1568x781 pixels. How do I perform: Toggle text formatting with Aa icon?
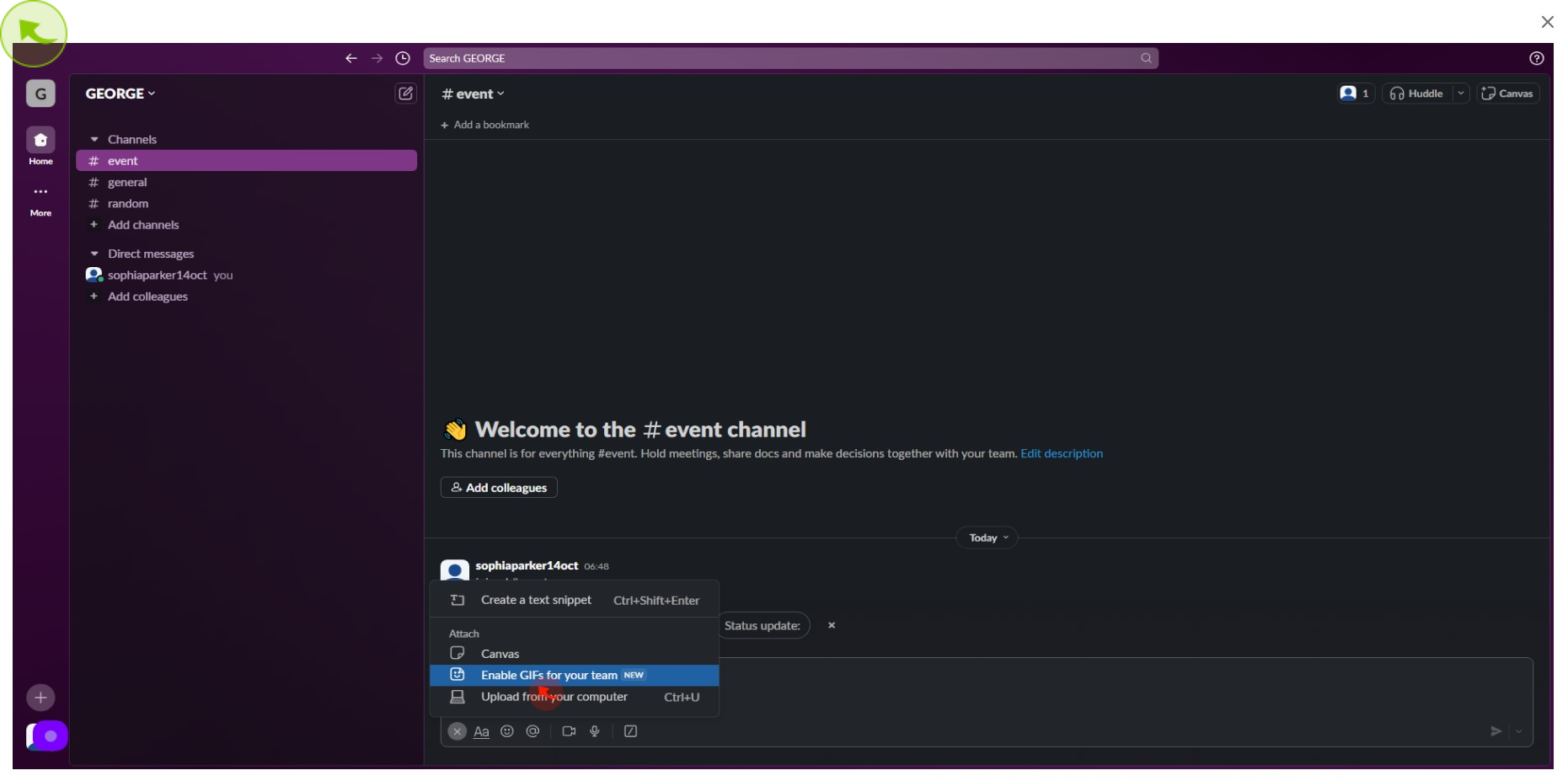click(481, 731)
